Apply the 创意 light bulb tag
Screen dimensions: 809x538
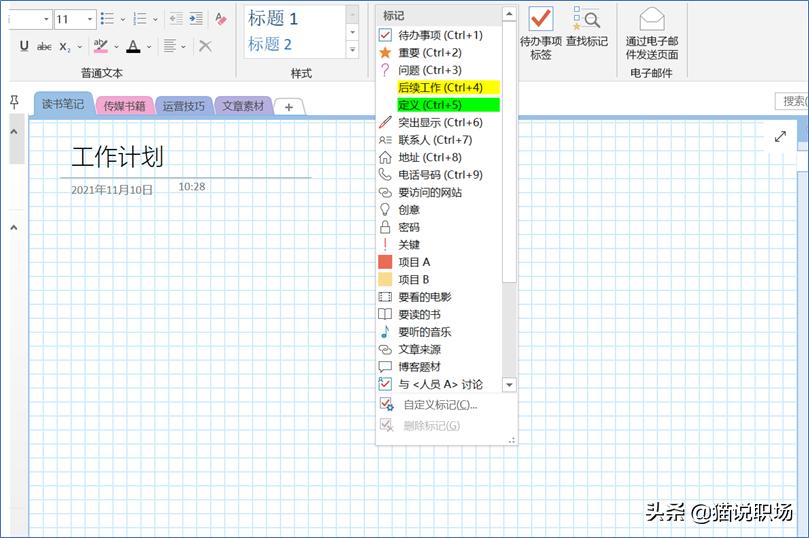439,210
